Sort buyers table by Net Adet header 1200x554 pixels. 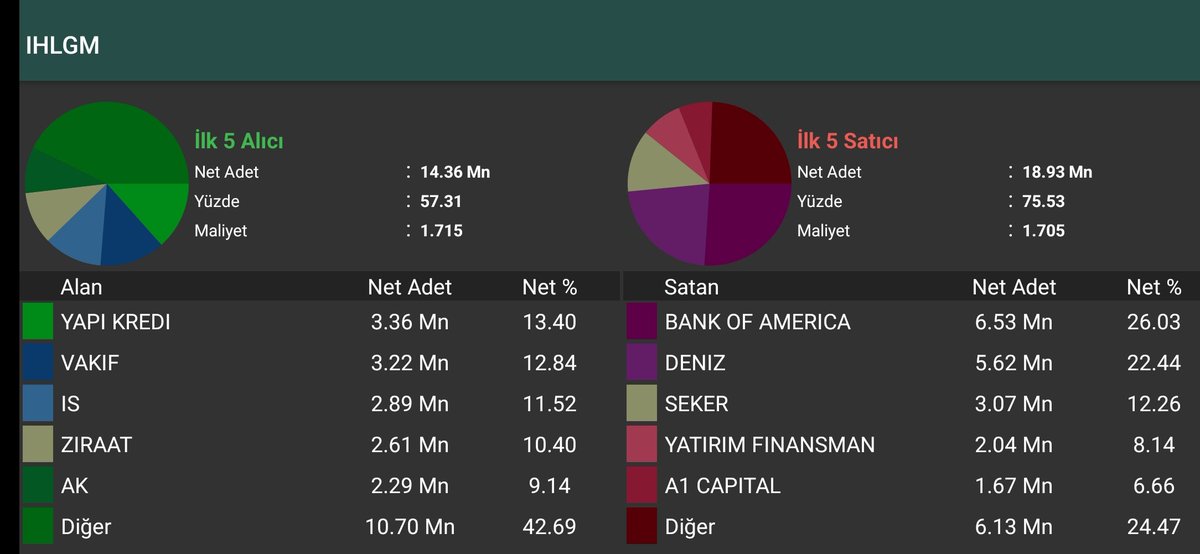(410, 287)
